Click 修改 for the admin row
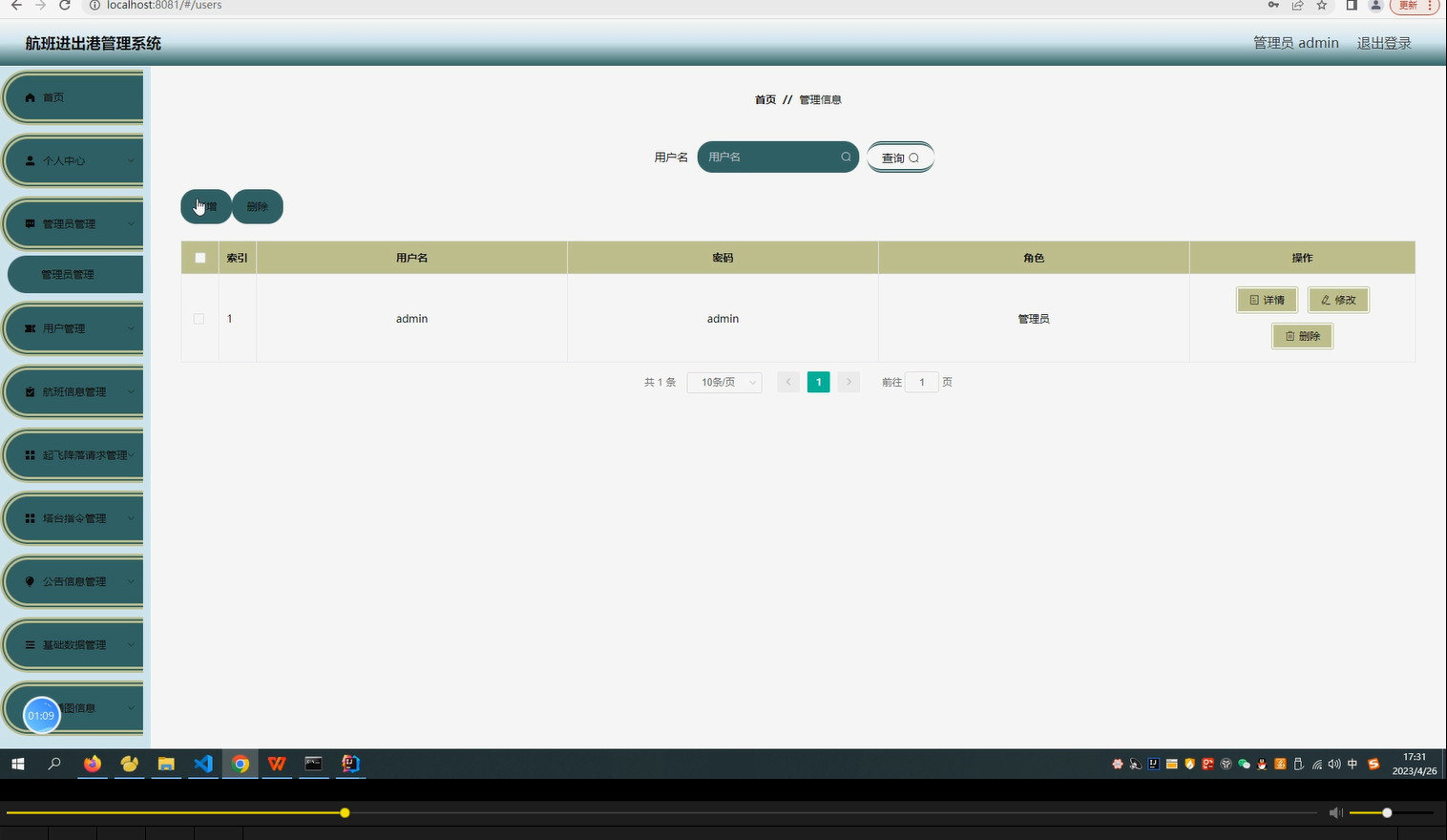Image resolution: width=1447 pixels, height=840 pixels. click(x=1338, y=300)
